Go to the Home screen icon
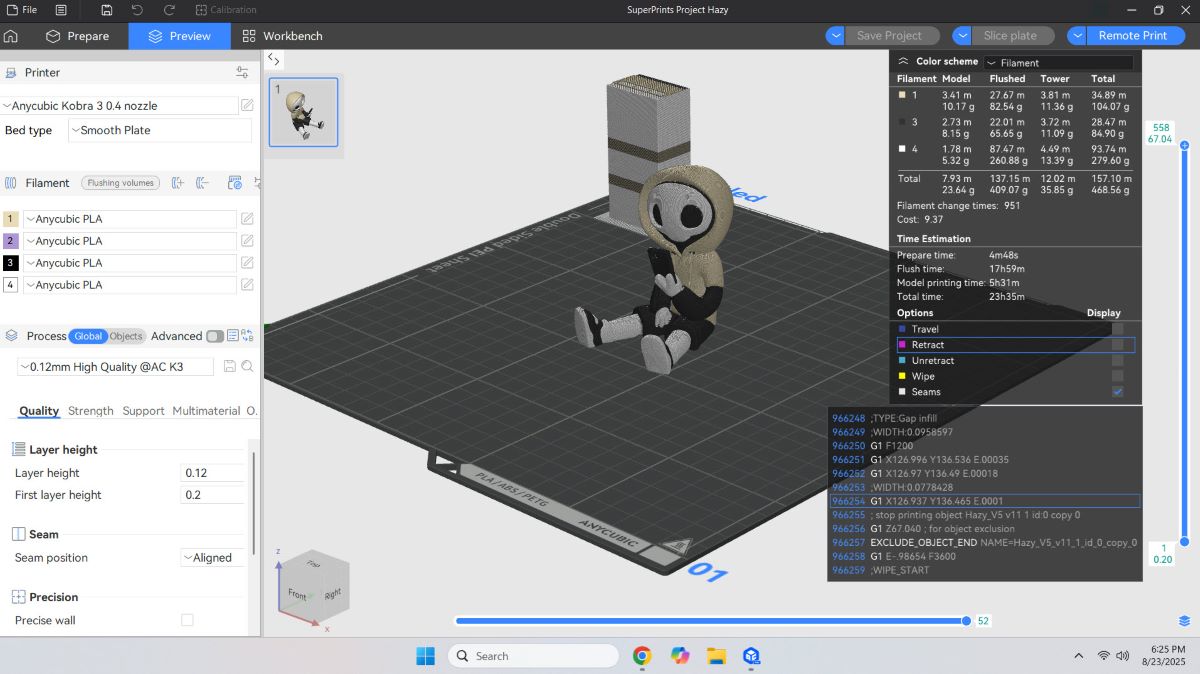1200x674 pixels. pyautogui.click(x=12, y=36)
